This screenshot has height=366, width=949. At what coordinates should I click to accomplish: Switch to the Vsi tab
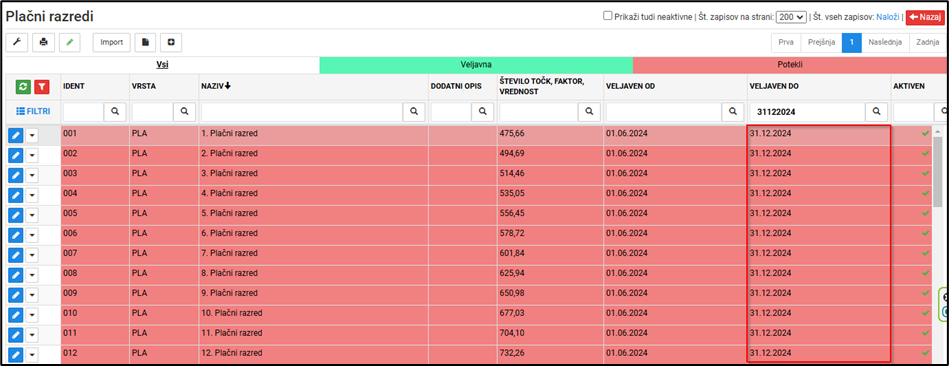pyautogui.click(x=162, y=65)
